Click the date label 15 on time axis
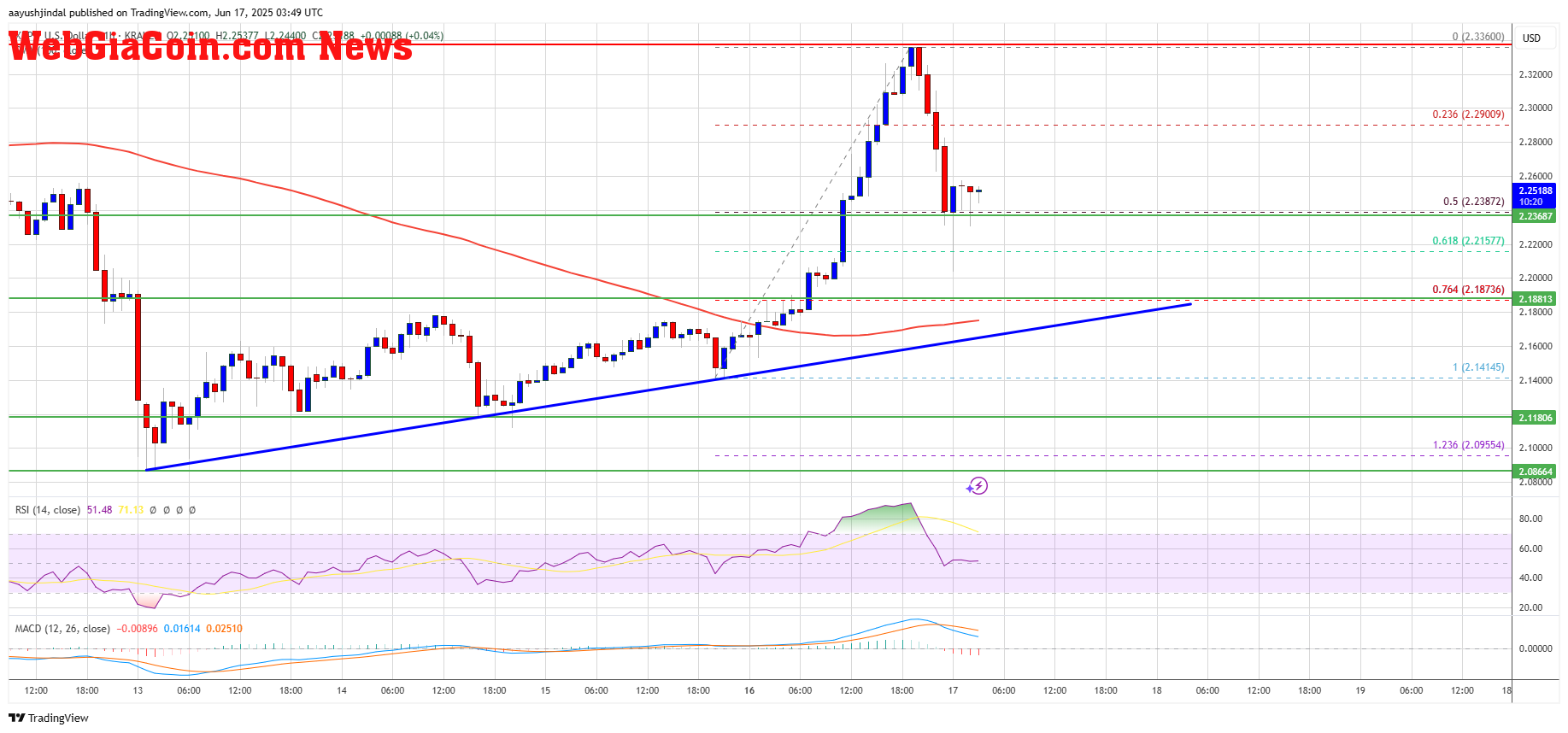Screen dimensions: 1568x733 [x=545, y=690]
